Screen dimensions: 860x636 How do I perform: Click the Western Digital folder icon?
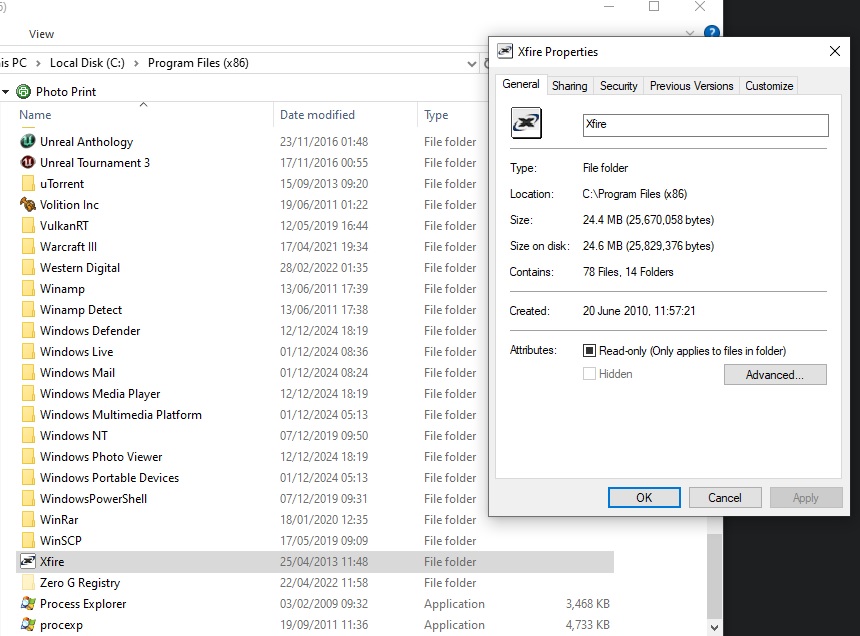coord(28,268)
